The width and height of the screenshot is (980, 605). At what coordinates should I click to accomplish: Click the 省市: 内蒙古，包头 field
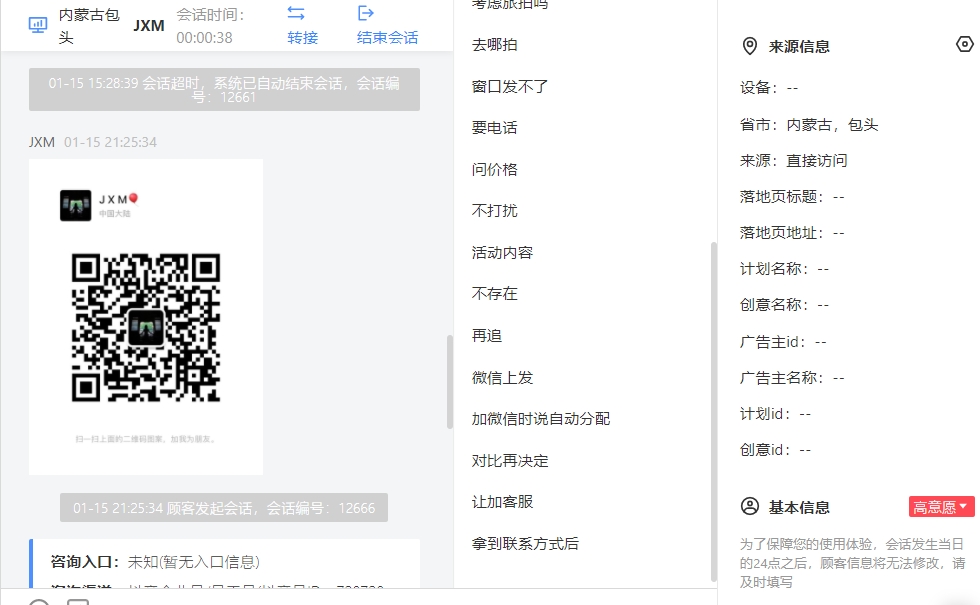[809, 125]
